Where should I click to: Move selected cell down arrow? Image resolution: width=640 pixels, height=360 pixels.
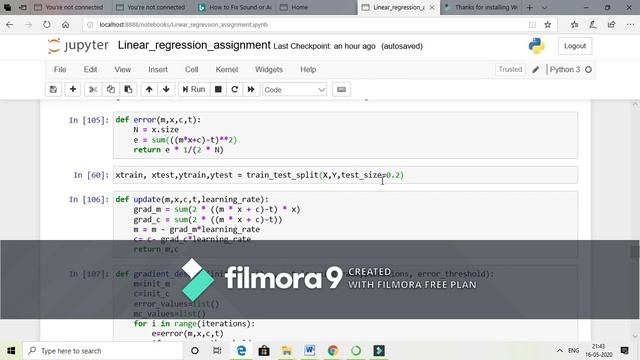click(166, 89)
